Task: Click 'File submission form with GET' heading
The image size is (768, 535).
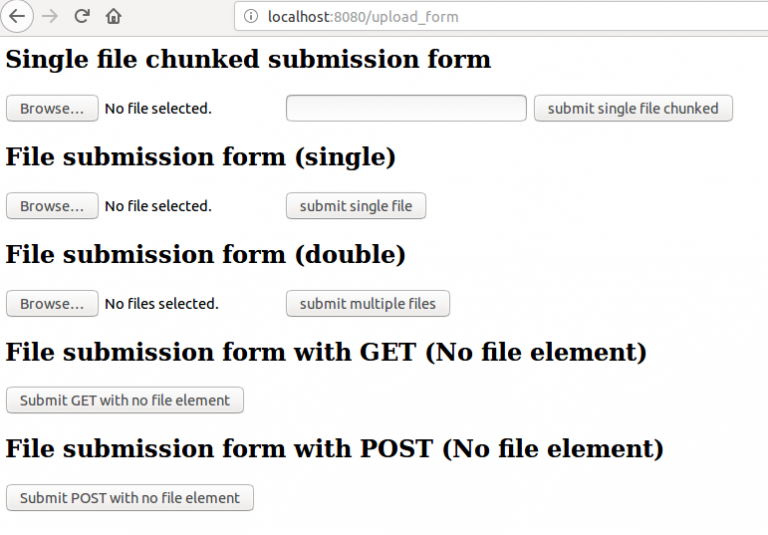Action: (x=211, y=352)
